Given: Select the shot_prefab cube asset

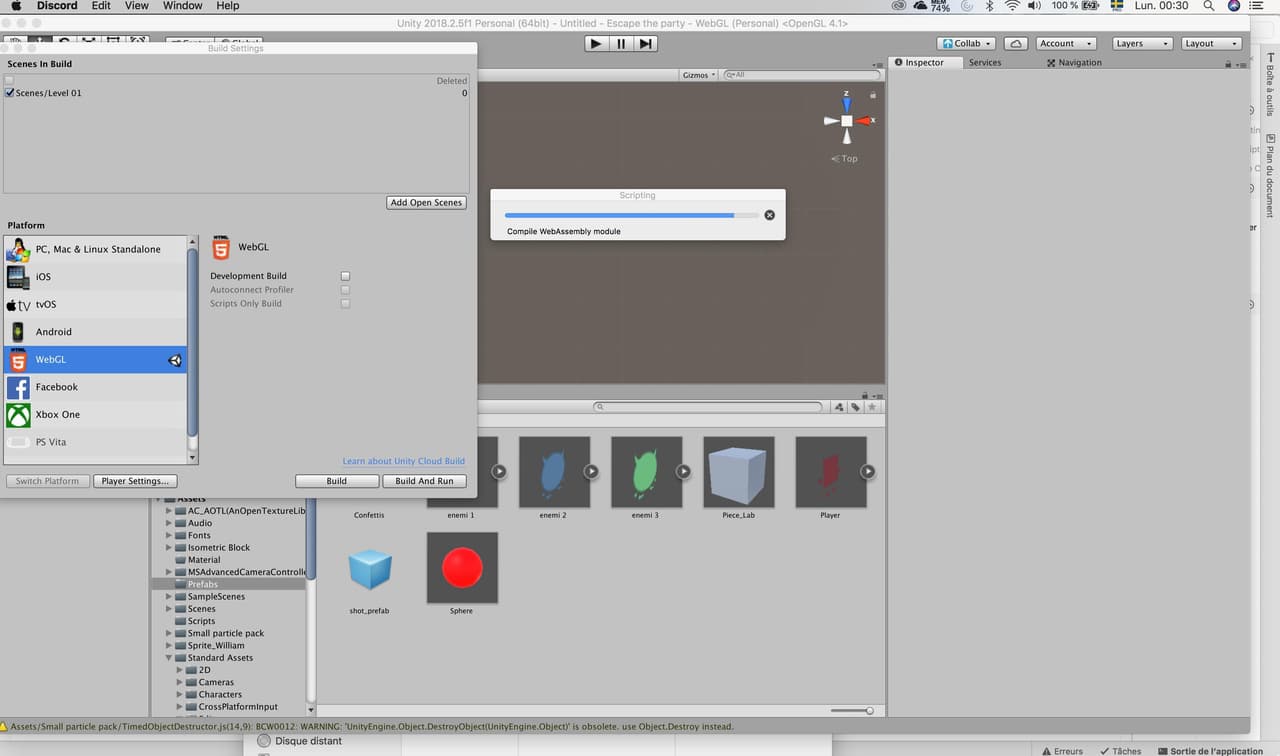Looking at the screenshot, I should pyautogui.click(x=370, y=568).
